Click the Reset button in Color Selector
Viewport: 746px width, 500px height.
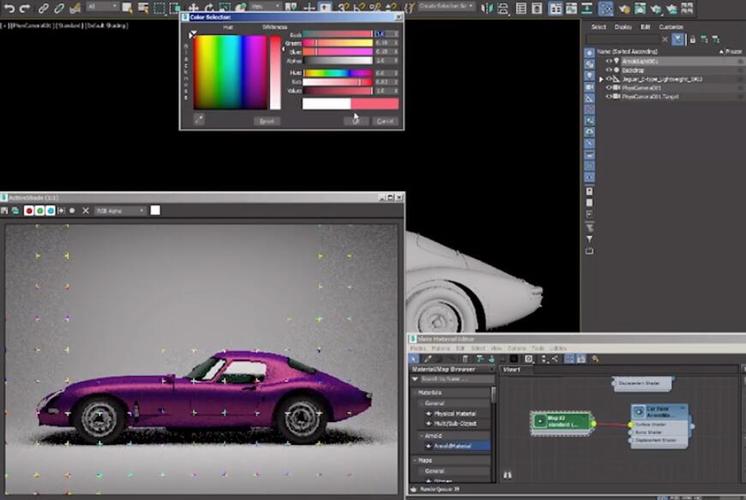coord(267,120)
